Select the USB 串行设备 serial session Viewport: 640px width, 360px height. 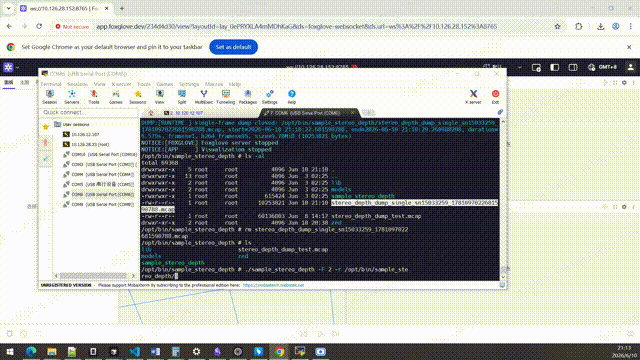[98, 184]
